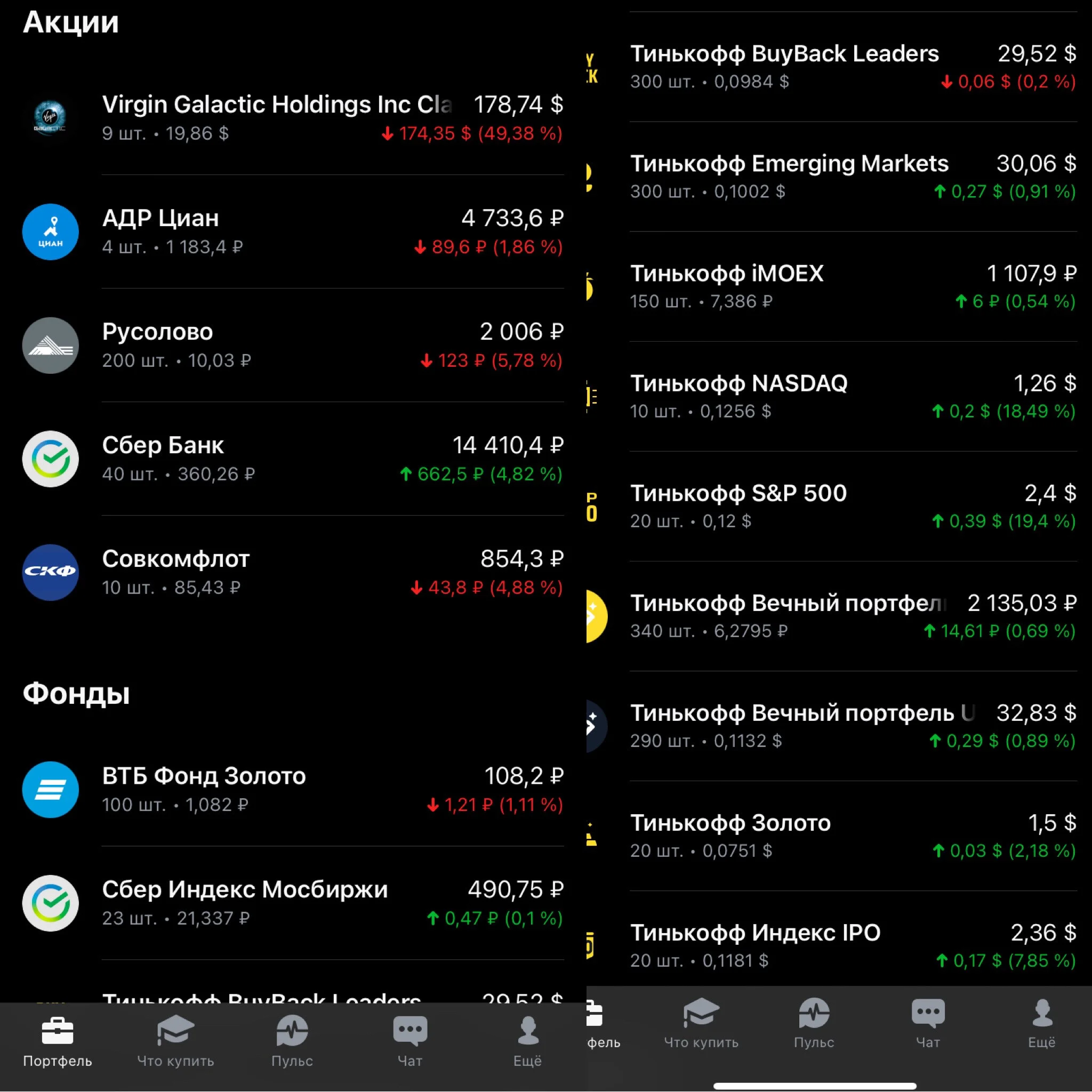Tap Virgin Galactic quantity line 9 шт. 19,86 $
Image resolution: width=1092 pixels, height=1092 pixels.
pyautogui.click(x=165, y=133)
